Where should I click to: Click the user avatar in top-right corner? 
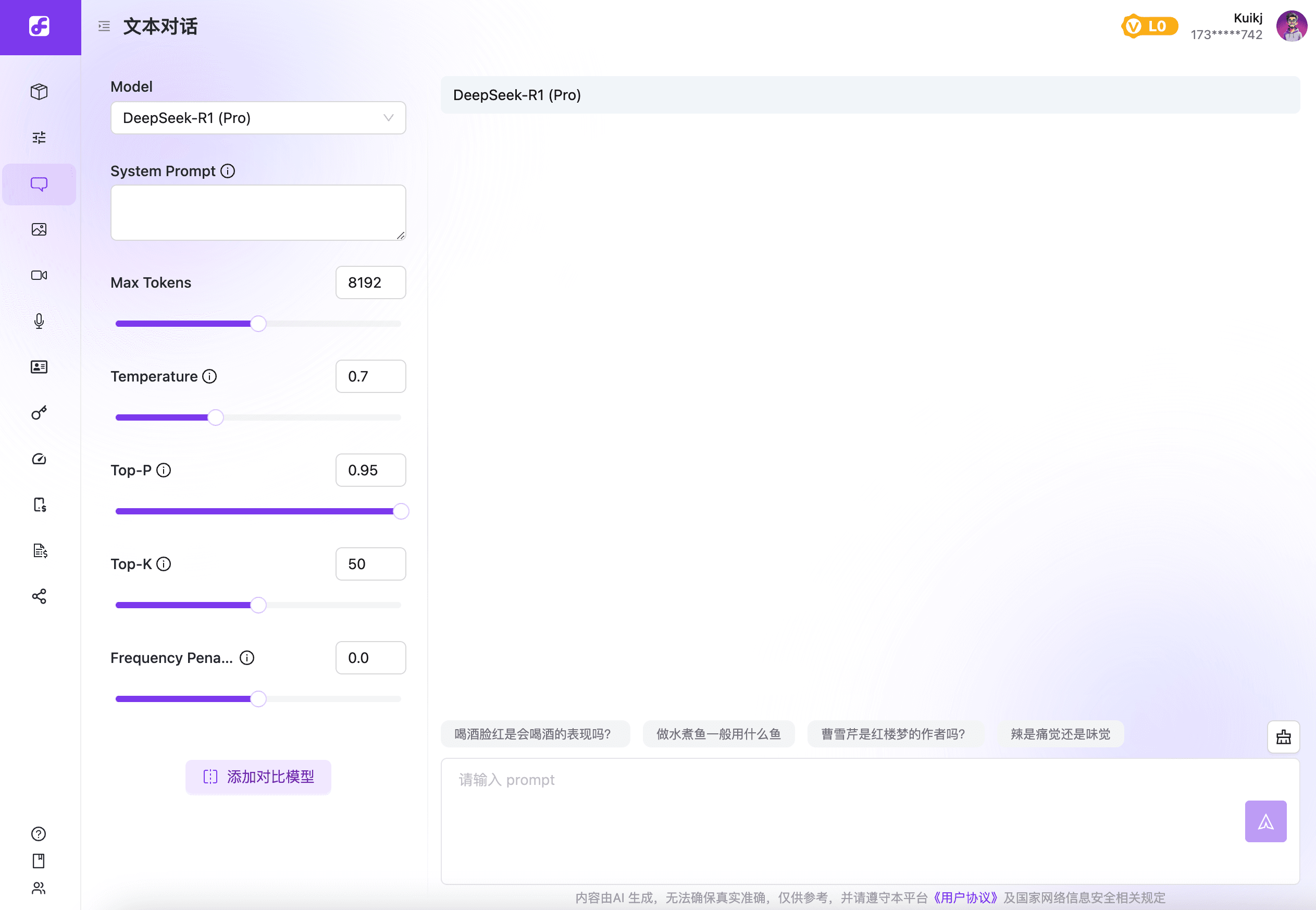pos(1292,26)
